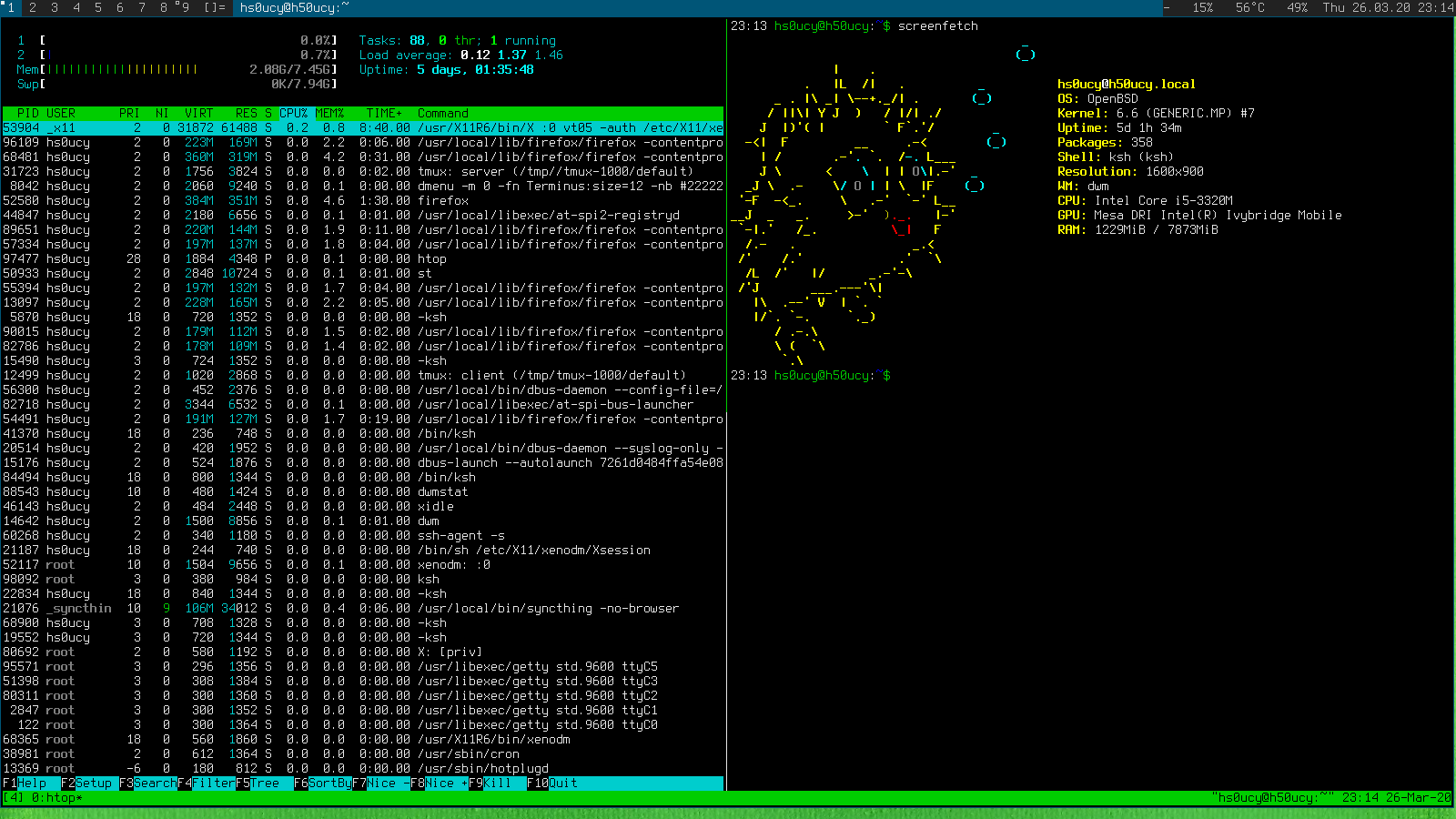Select the 'st' terminal process row
Screen dimensions: 1456x819
click(x=363, y=273)
